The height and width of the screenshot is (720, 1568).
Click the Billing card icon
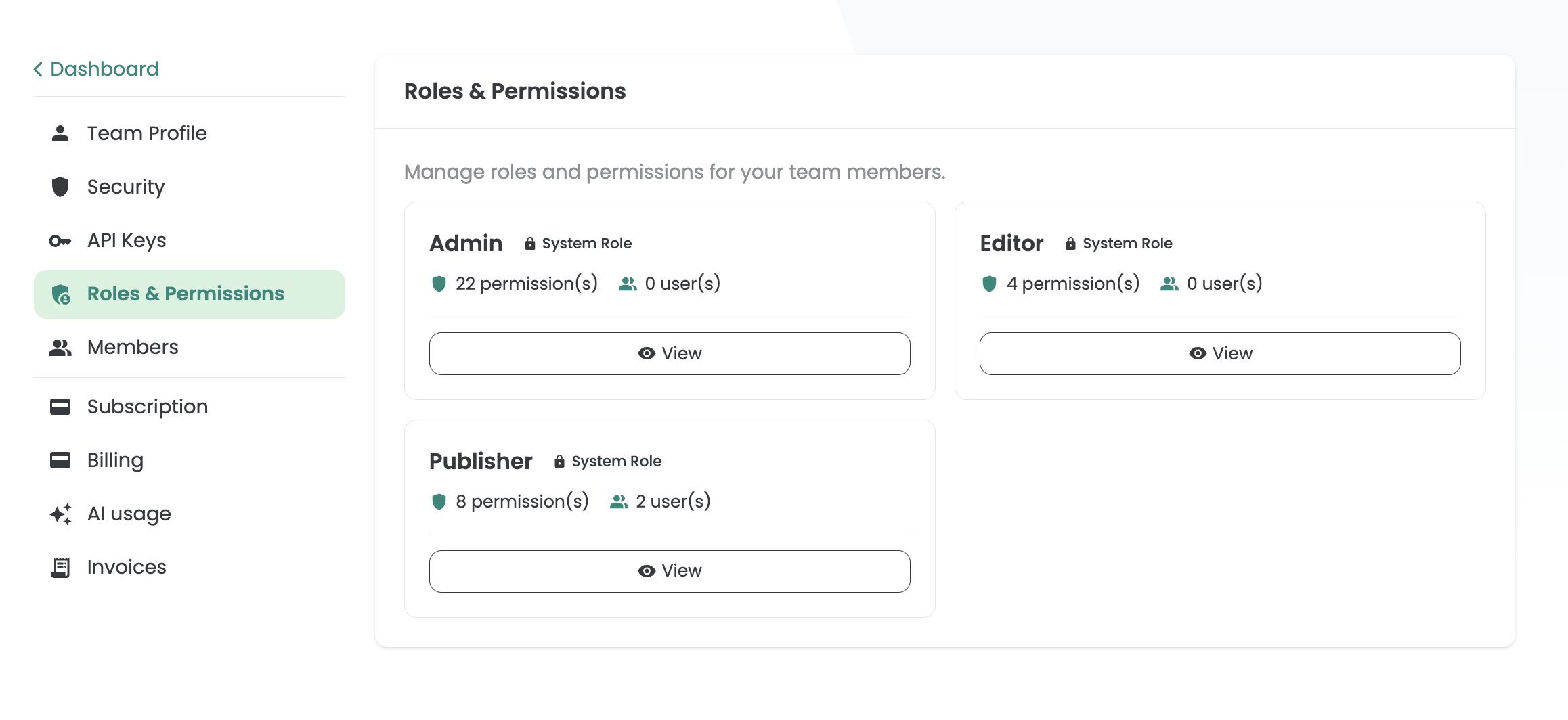click(x=60, y=460)
